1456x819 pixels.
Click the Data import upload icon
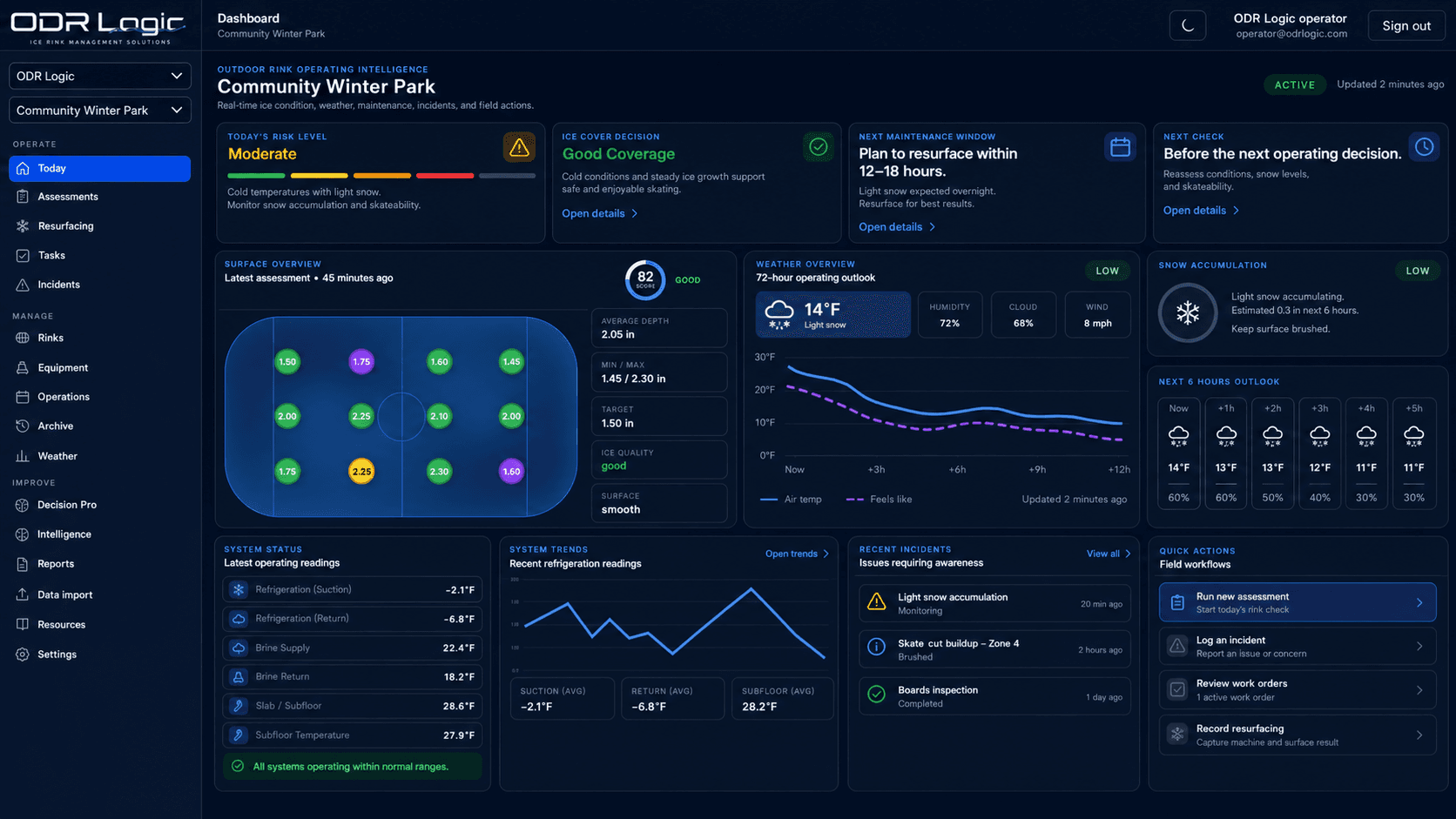point(23,594)
